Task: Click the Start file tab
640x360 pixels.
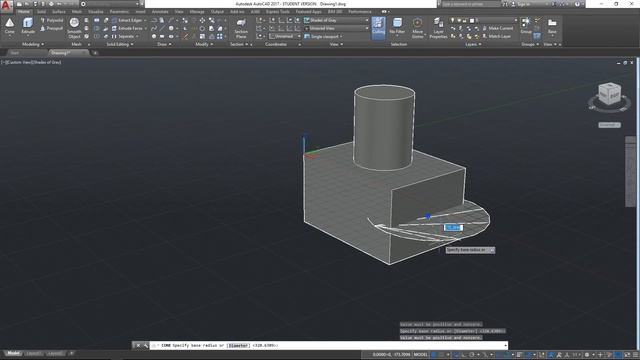Action: tap(15, 53)
